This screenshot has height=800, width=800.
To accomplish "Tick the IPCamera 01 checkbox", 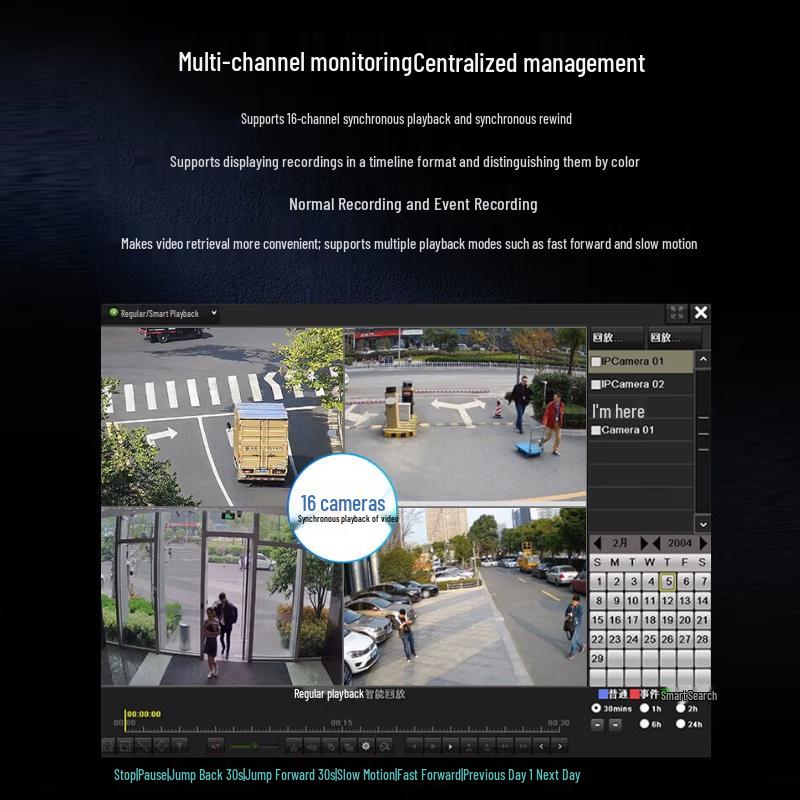I will coord(596,361).
